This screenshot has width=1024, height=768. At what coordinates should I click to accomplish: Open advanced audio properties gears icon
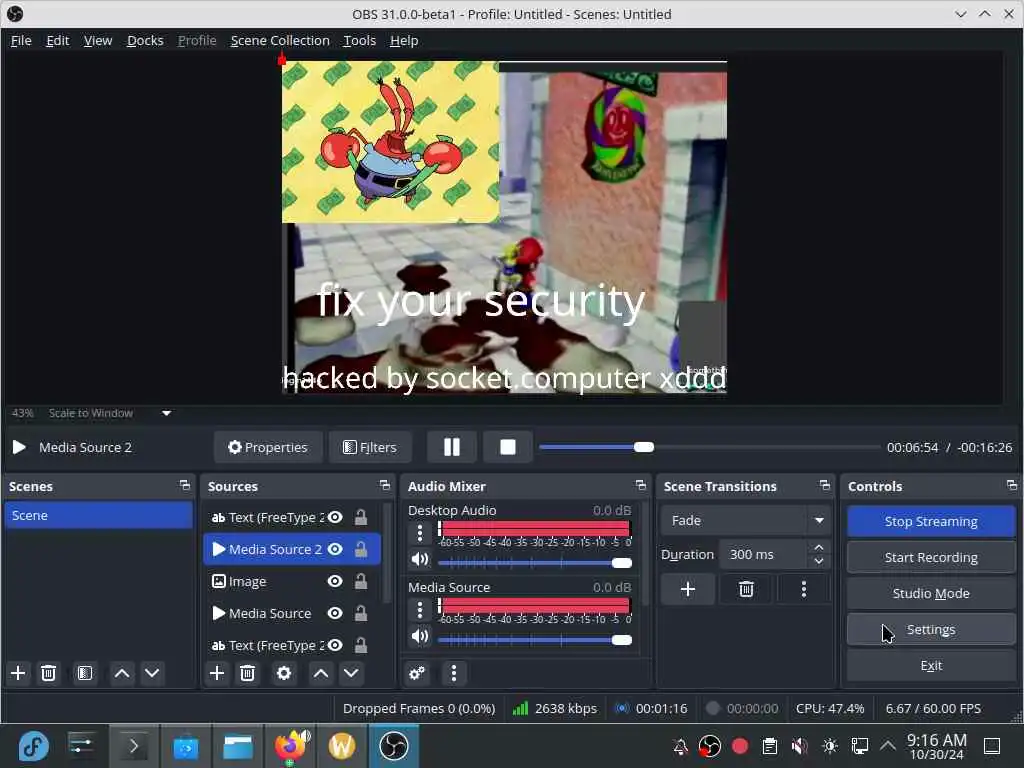pyautogui.click(x=417, y=673)
